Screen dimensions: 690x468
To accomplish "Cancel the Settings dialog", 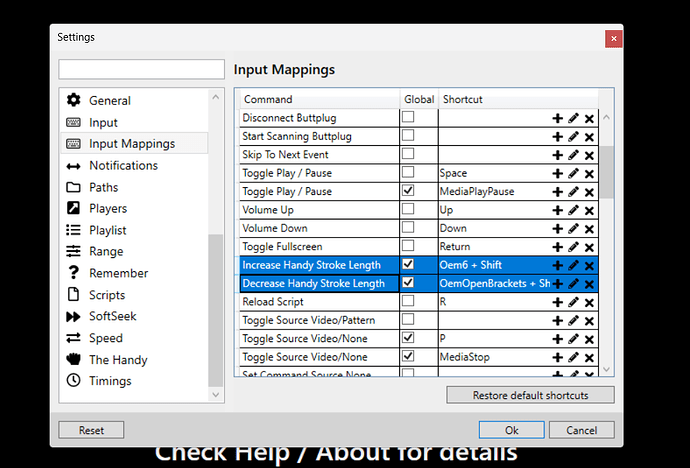I will (581, 430).
